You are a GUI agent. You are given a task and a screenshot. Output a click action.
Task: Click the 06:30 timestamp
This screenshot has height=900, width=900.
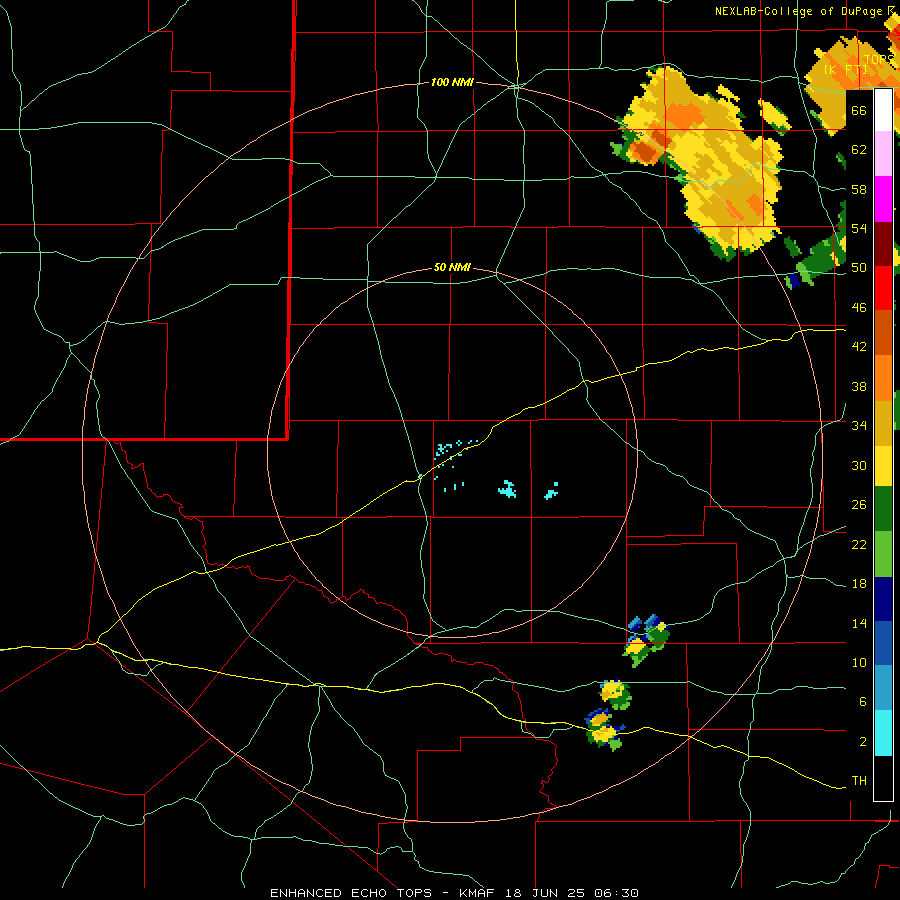point(616,893)
